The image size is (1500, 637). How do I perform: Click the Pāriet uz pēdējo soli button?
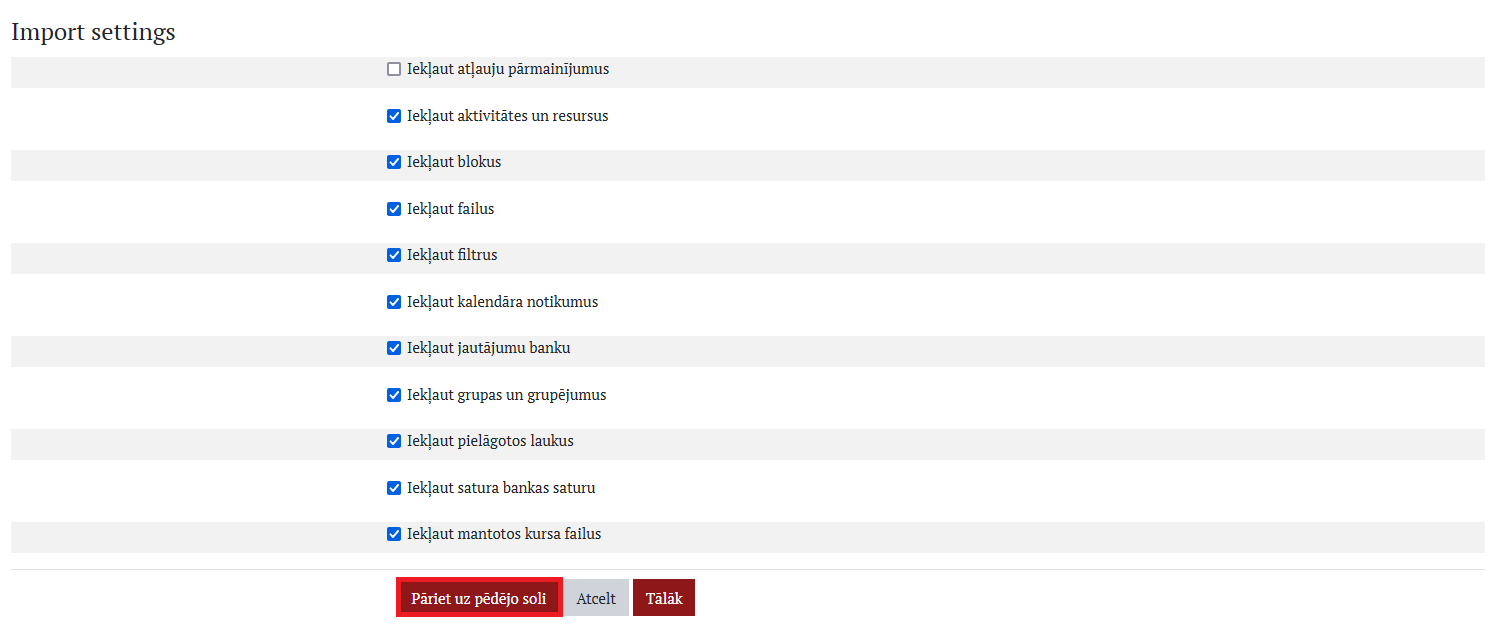(x=479, y=598)
